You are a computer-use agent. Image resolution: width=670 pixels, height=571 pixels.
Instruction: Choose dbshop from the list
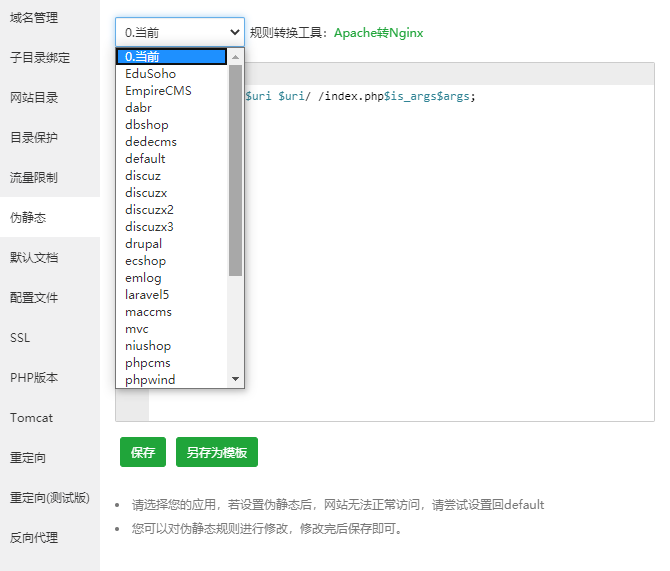coord(171,125)
